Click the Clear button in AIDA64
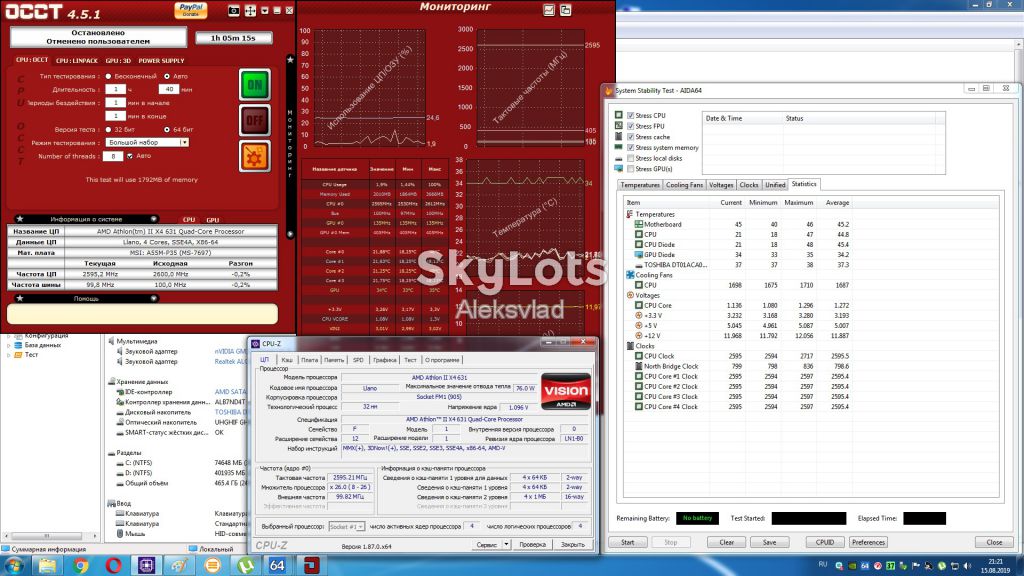 tap(726, 542)
